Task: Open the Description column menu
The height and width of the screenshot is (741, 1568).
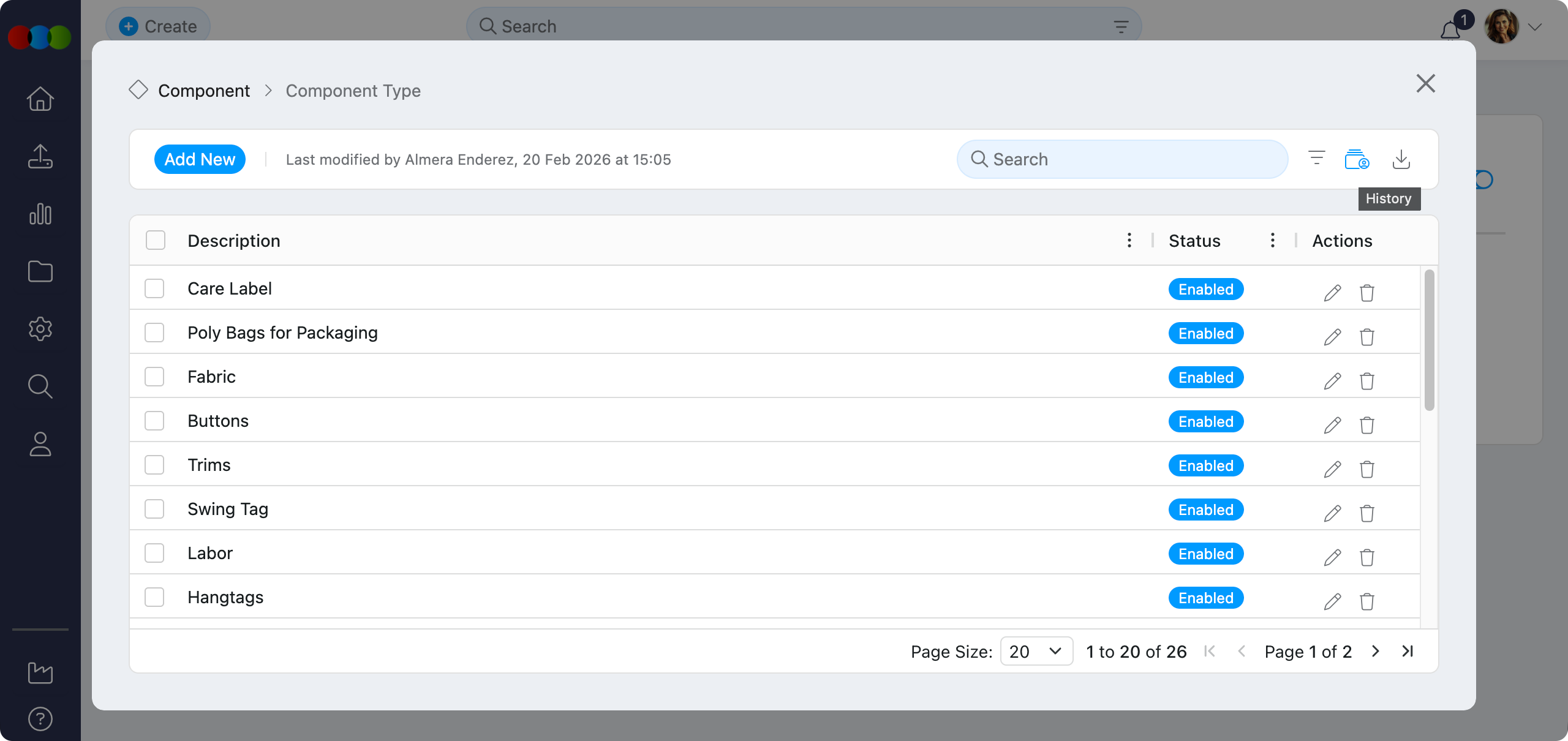Action: coord(1129,240)
